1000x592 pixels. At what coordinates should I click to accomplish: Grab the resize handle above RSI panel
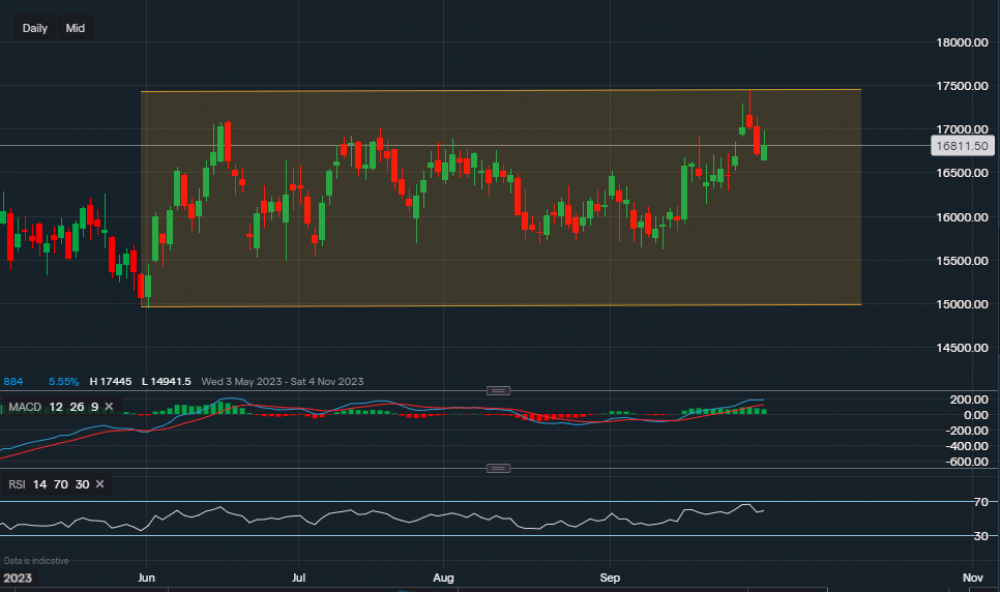click(x=498, y=468)
